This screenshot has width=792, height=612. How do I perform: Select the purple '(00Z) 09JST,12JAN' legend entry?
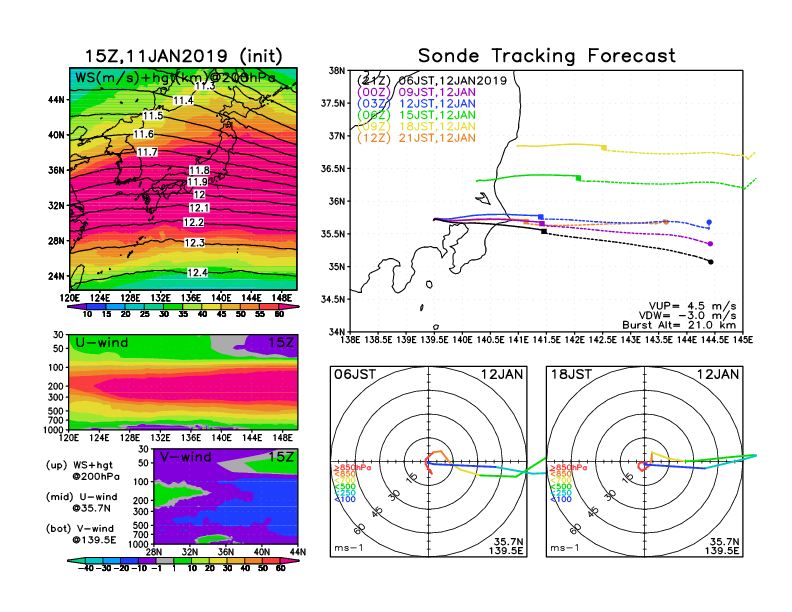[x=416, y=92]
